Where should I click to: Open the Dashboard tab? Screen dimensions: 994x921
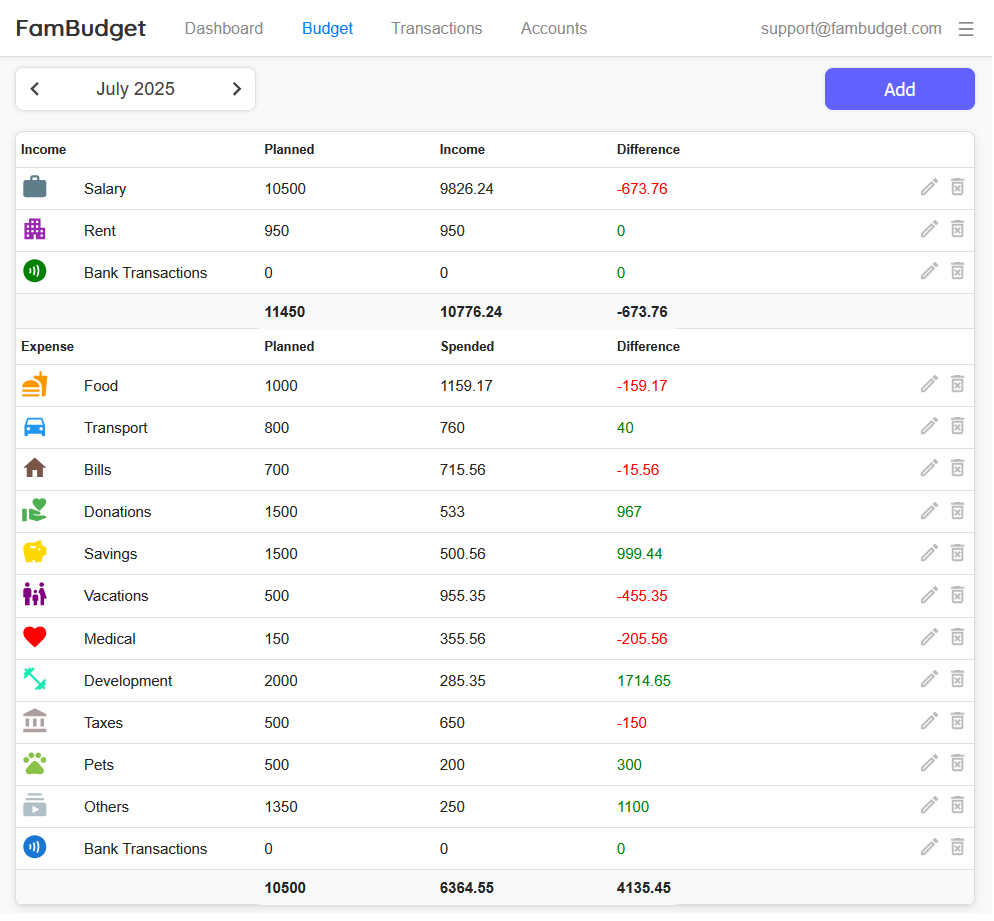(x=224, y=29)
